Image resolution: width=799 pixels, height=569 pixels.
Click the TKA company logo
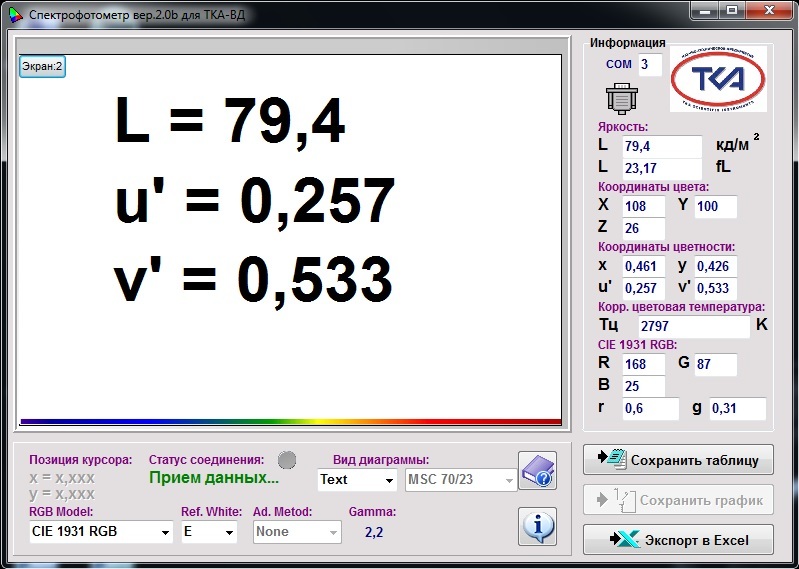point(717,80)
